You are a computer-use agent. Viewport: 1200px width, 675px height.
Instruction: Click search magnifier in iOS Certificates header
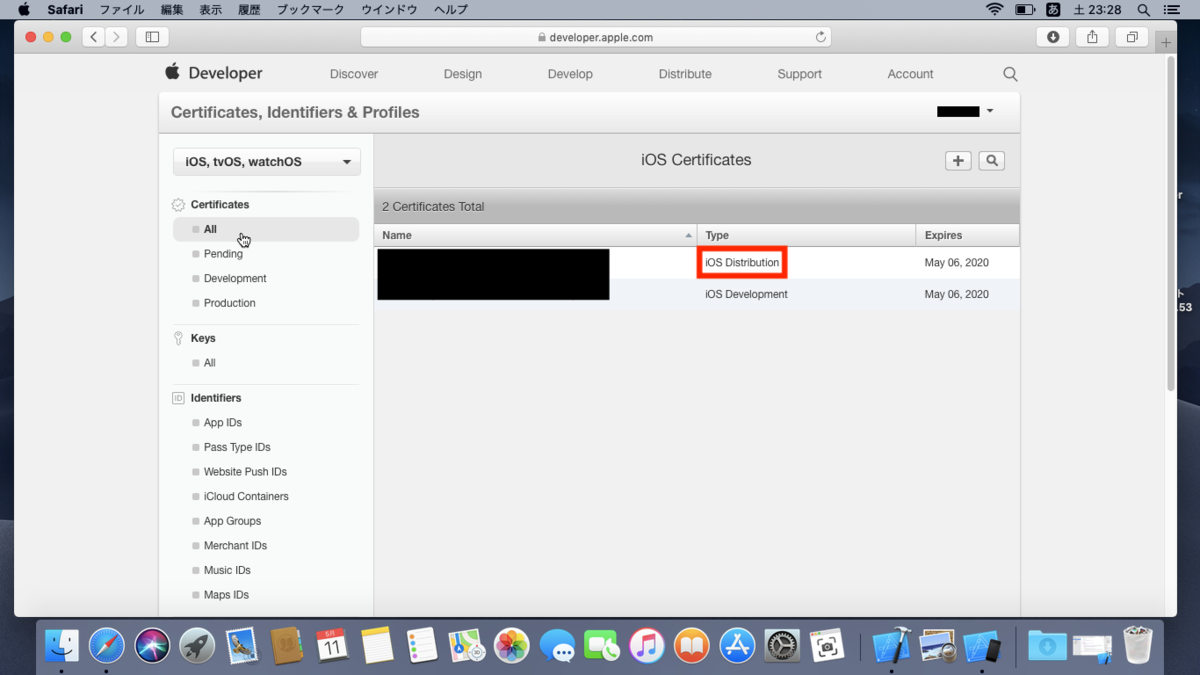[x=991, y=161]
